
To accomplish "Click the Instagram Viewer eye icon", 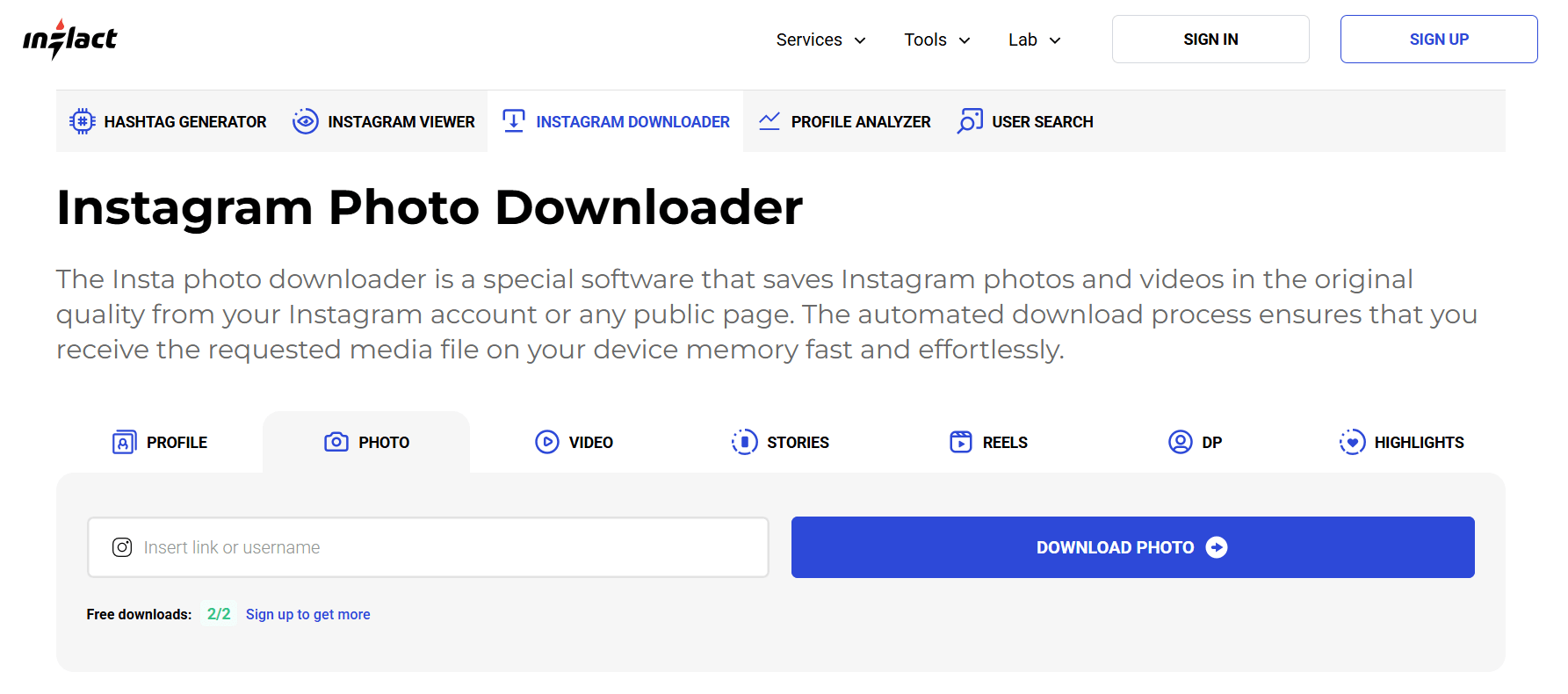I will click(306, 121).
